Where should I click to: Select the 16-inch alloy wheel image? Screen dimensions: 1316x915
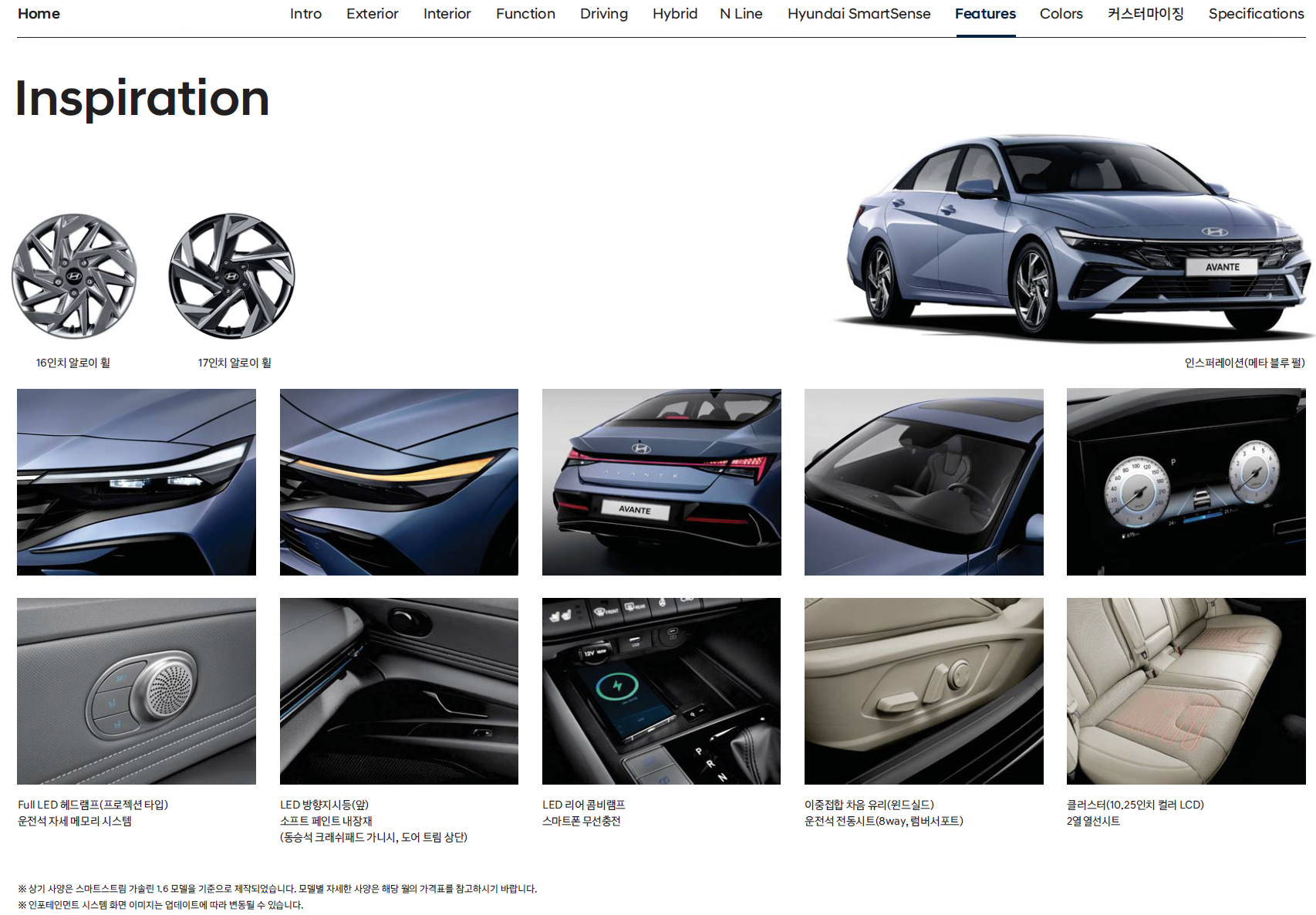[74, 276]
